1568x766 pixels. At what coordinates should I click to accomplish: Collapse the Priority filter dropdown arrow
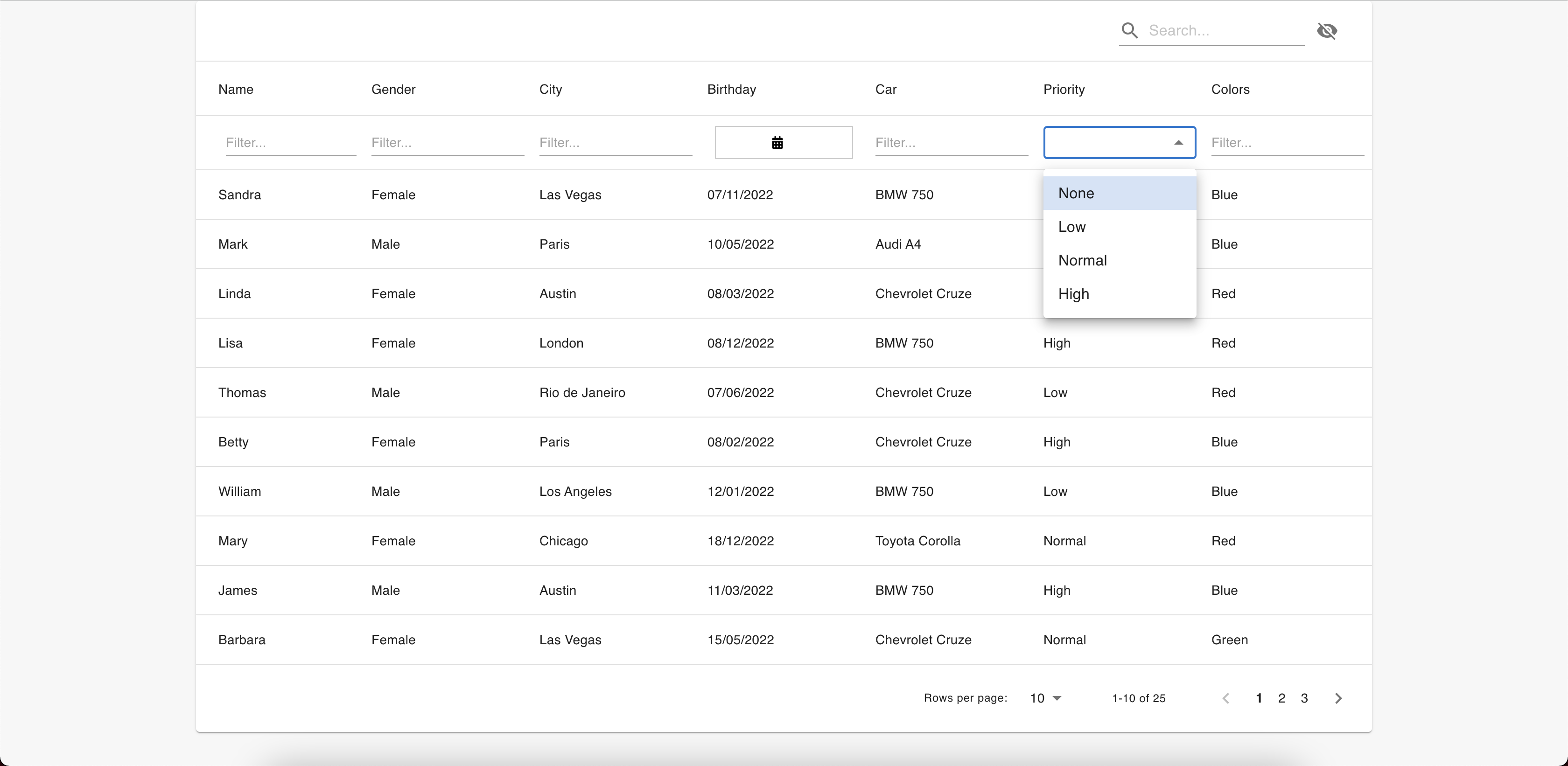[1178, 143]
